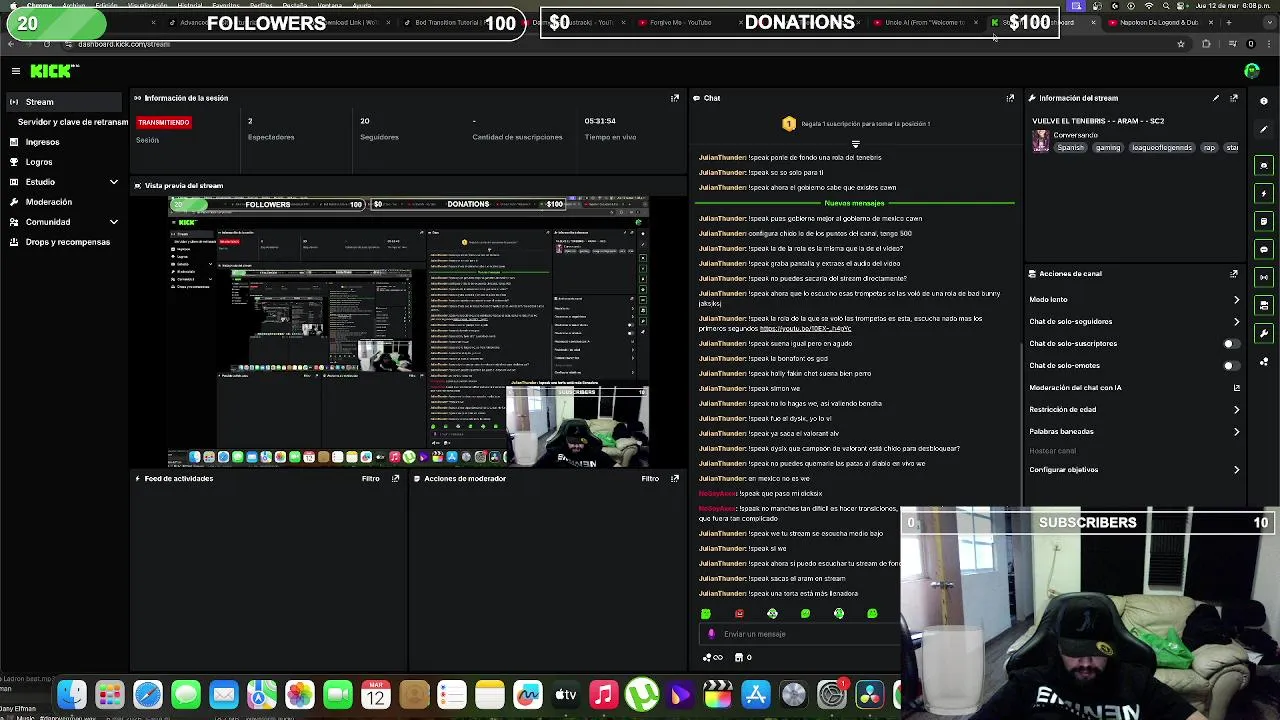Pop out the Chat panel
The width and height of the screenshot is (1280, 720).
[x=1010, y=98]
